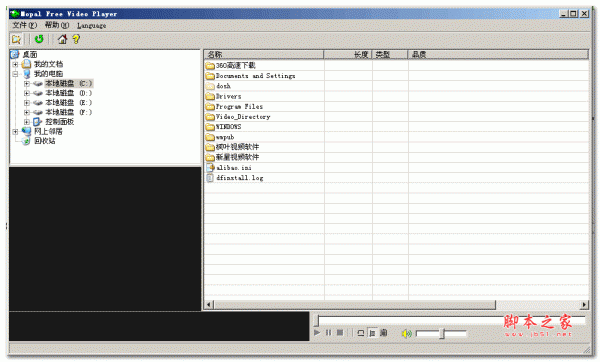Collapse the 我的电脑 tree node

[x=15, y=74]
